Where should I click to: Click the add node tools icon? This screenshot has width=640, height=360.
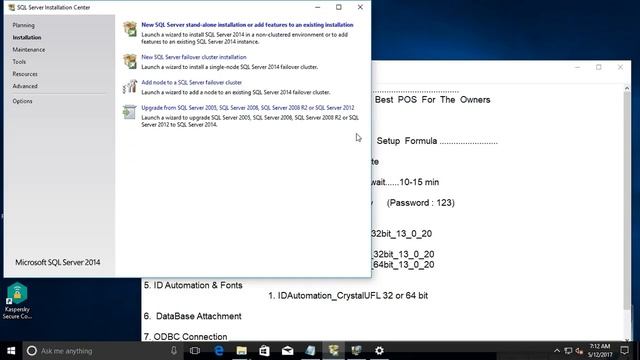click(x=130, y=87)
